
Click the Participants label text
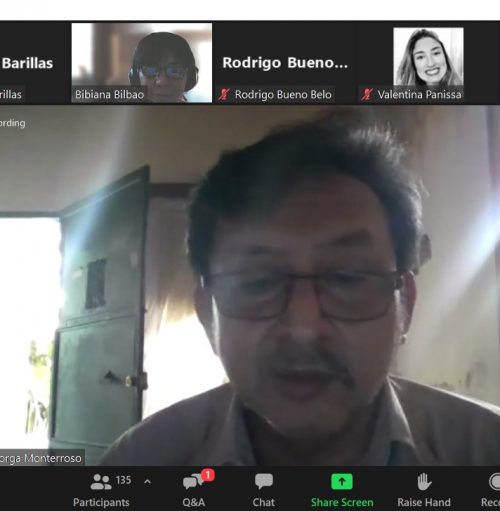101,502
